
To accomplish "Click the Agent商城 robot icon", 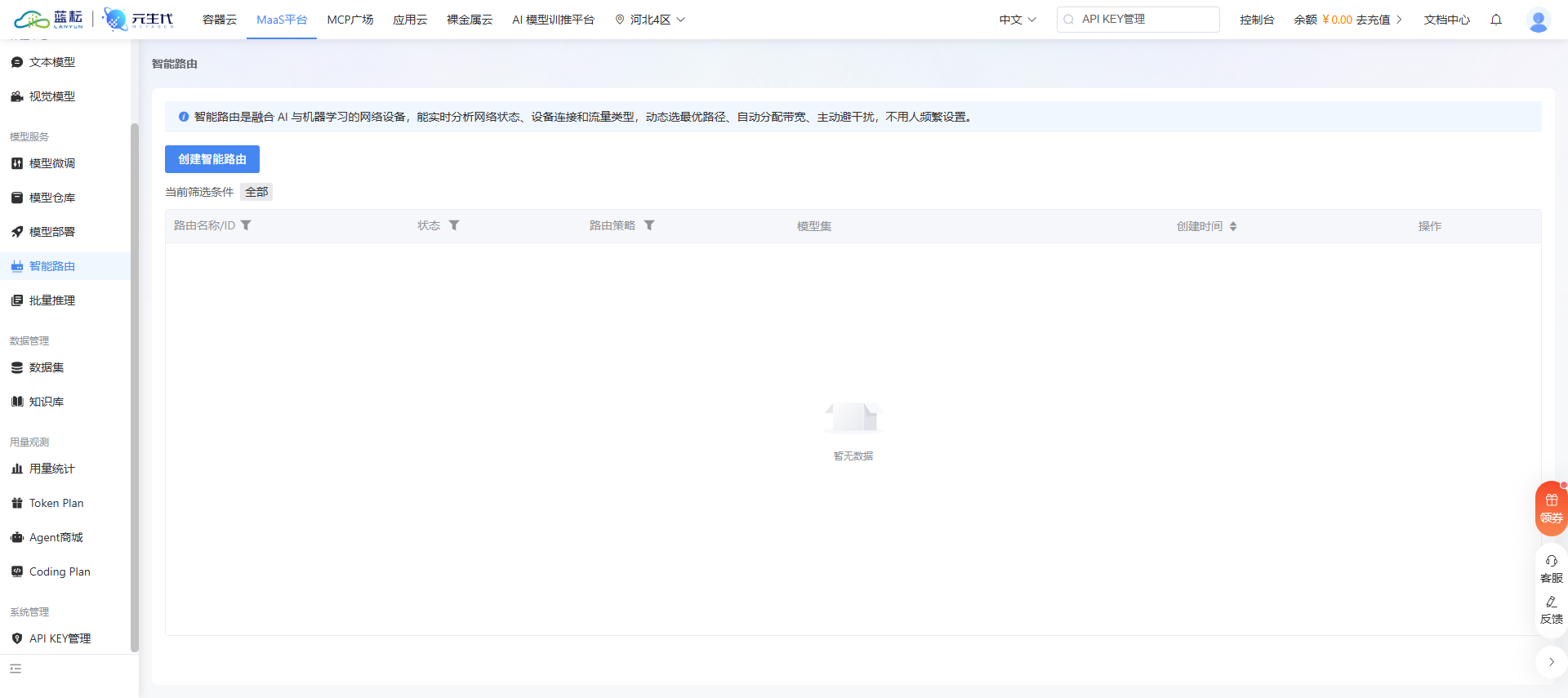I will (17, 537).
